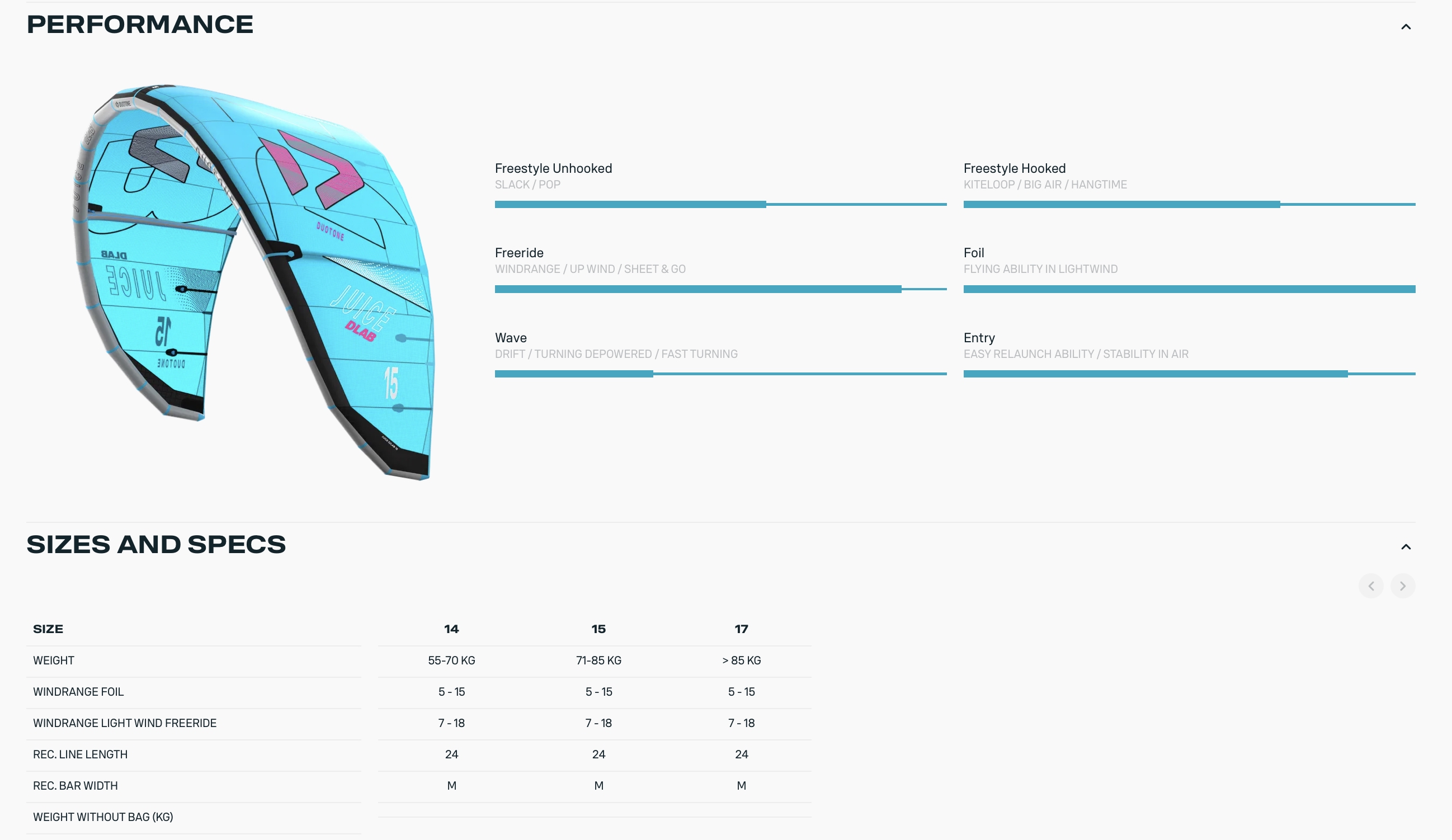Click the WINDRANGE FOIL row label
The width and height of the screenshot is (1452, 840).
[x=78, y=691]
